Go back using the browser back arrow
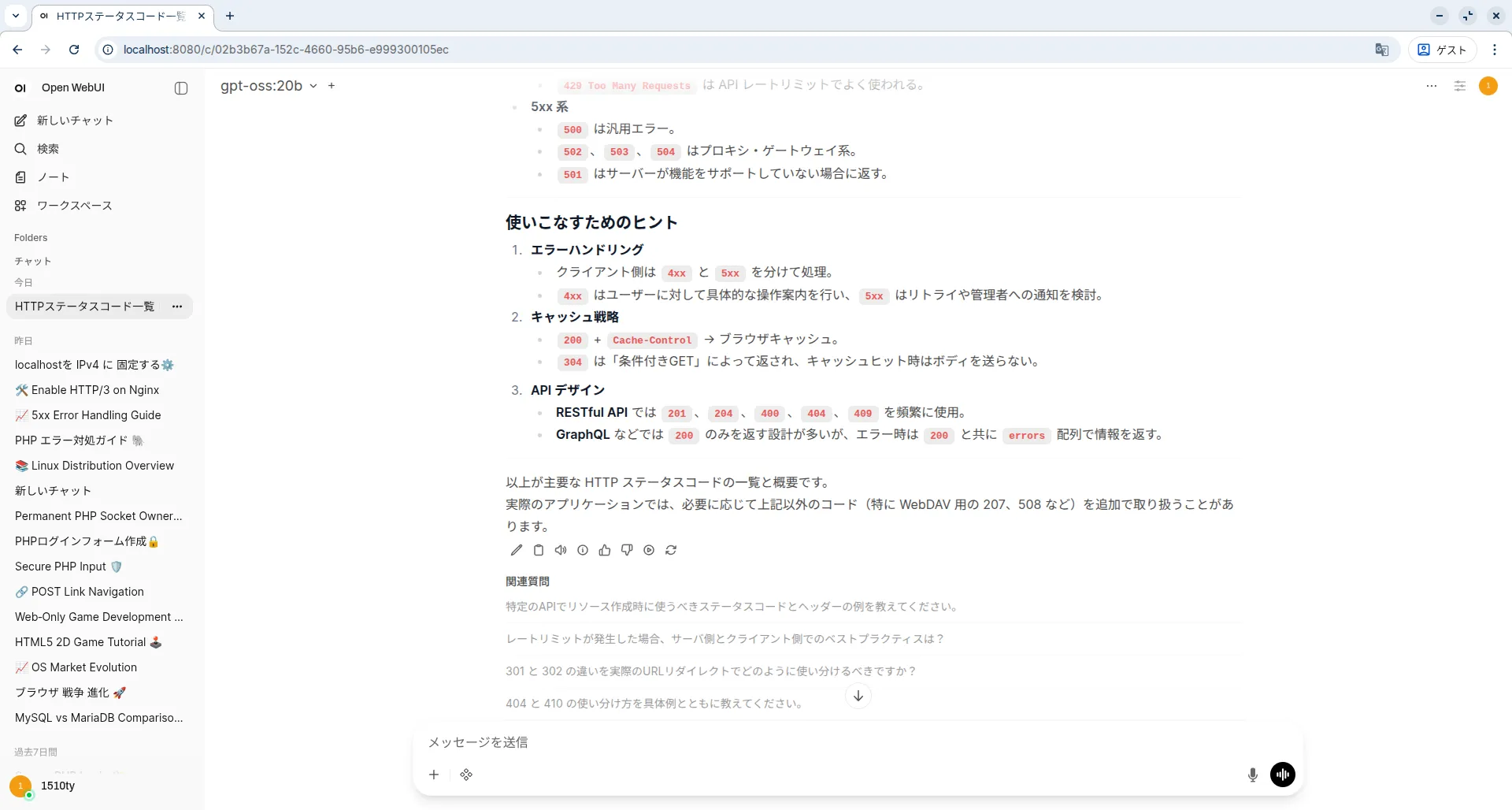The width and height of the screenshot is (1512, 810). [x=17, y=50]
